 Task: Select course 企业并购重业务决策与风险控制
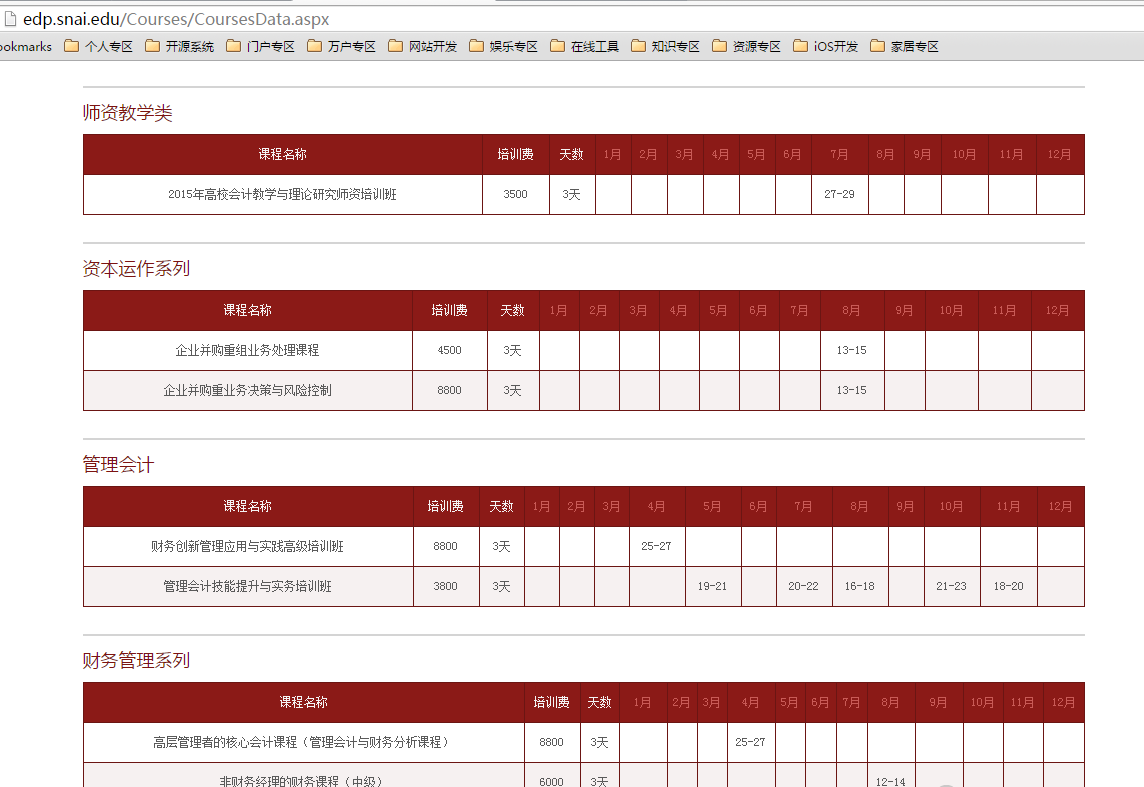point(247,391)
